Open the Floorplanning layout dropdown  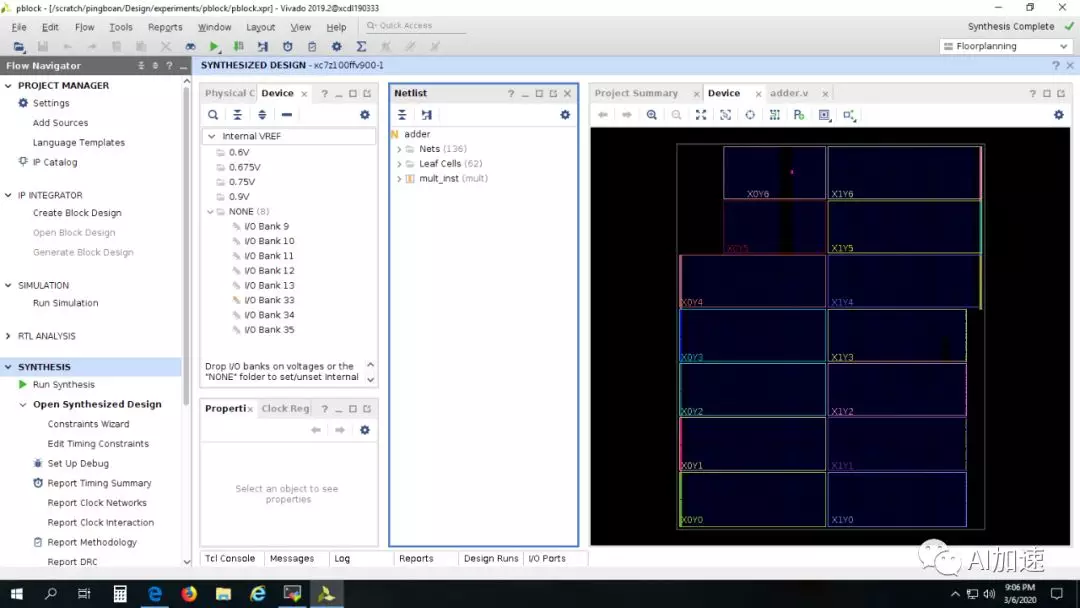click(x=1006, y=46)
